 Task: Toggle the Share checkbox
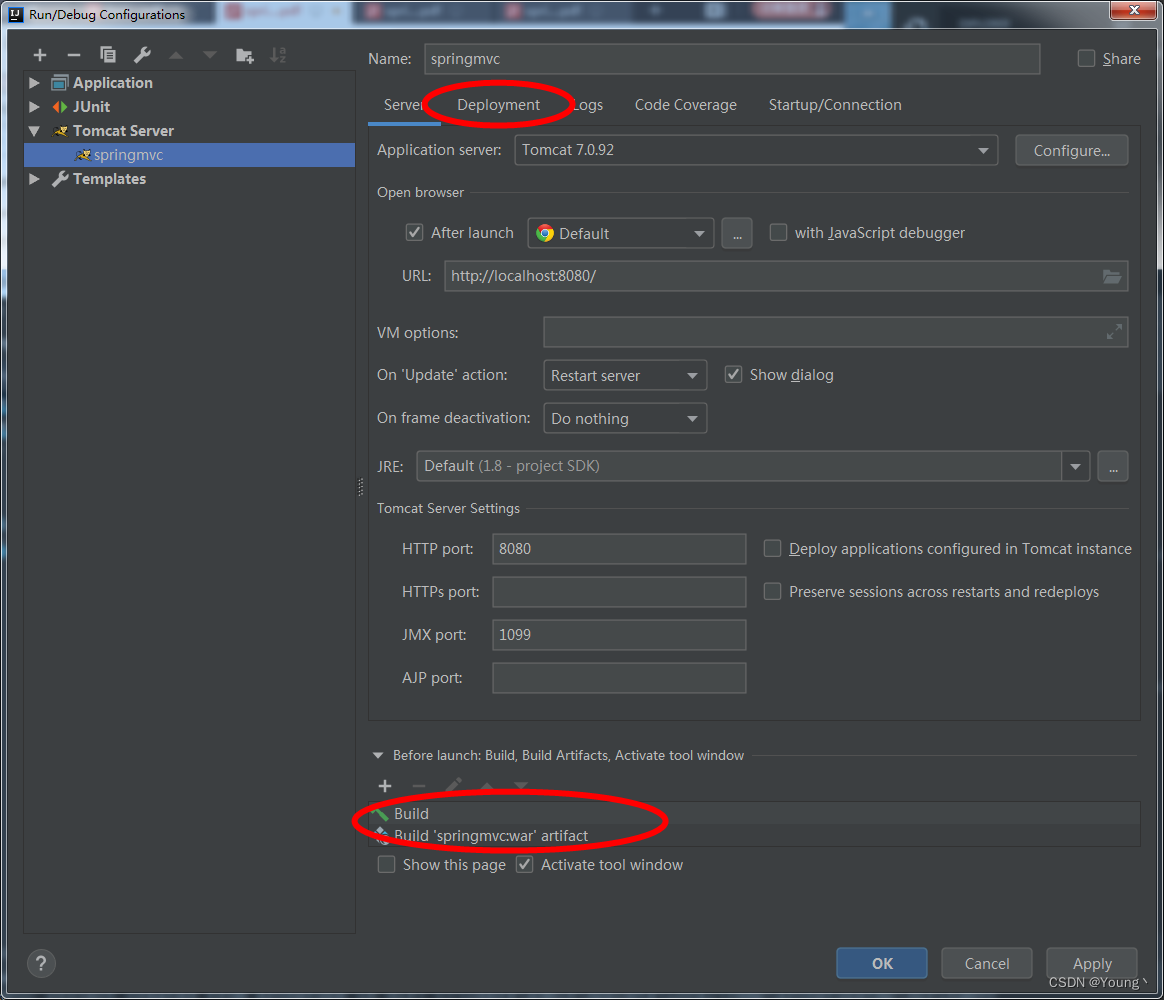(1086, 59)
